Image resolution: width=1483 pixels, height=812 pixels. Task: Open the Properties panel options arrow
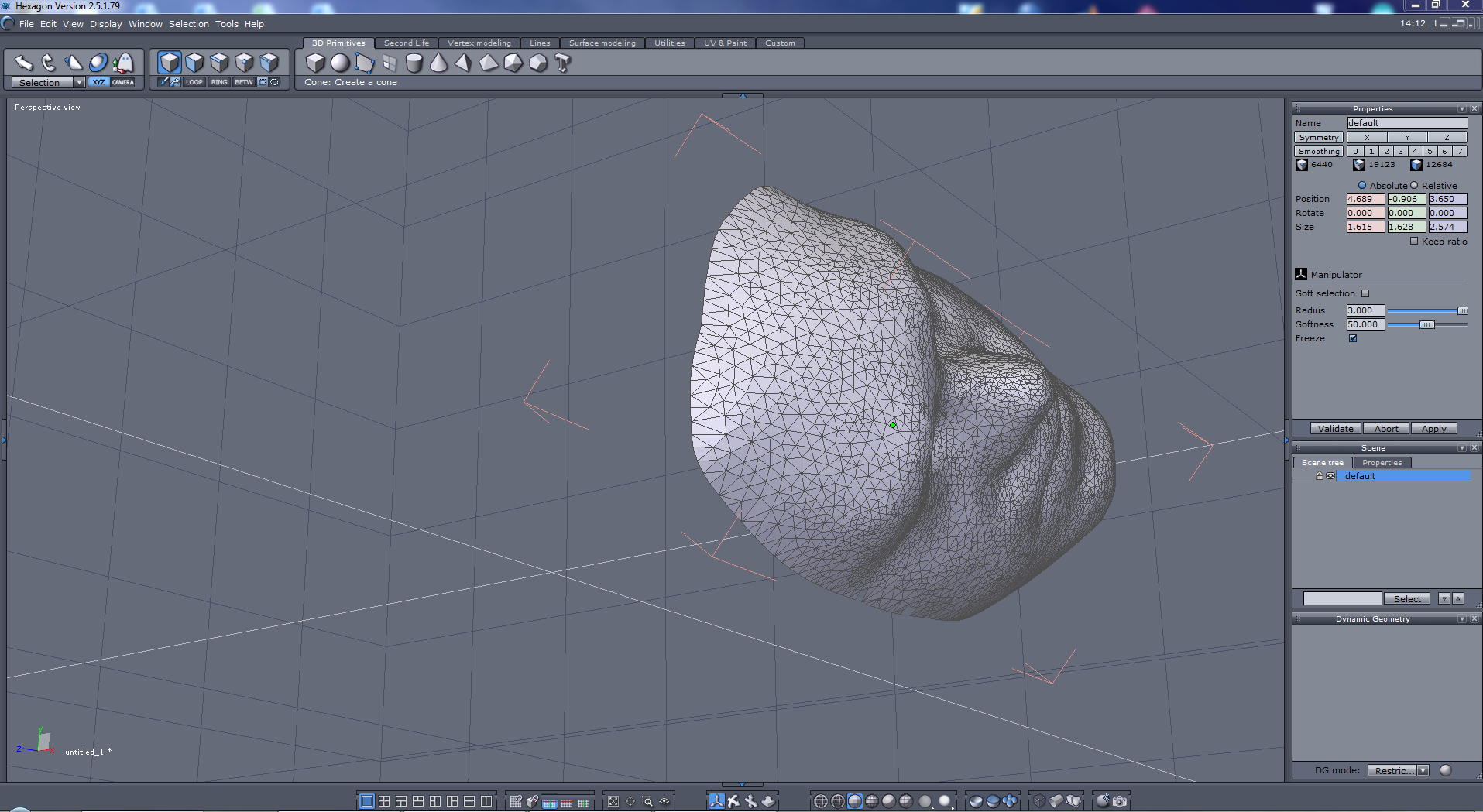point(1462,108)
